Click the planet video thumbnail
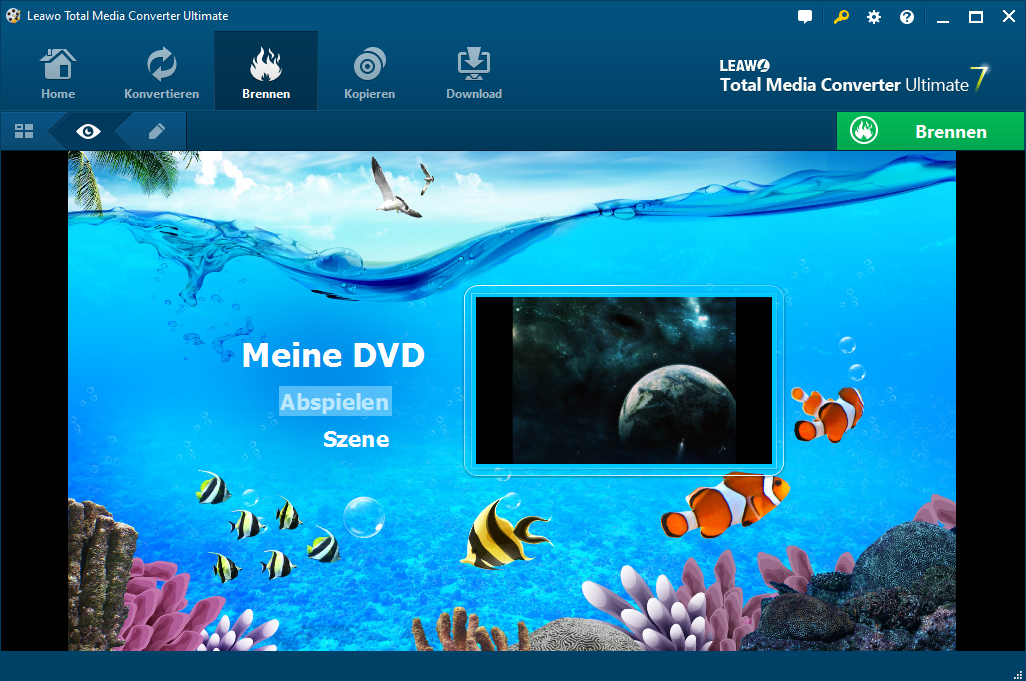Viewport: 1026px width, 681px height. [624, 380]
